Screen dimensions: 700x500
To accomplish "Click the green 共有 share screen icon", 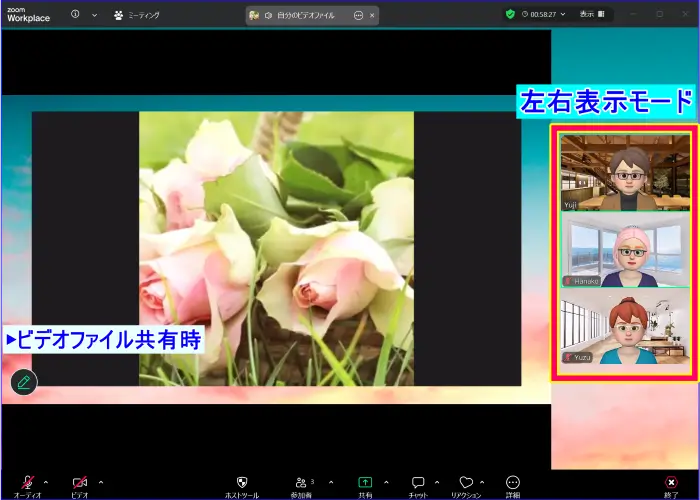I will (x=365, y=484).
